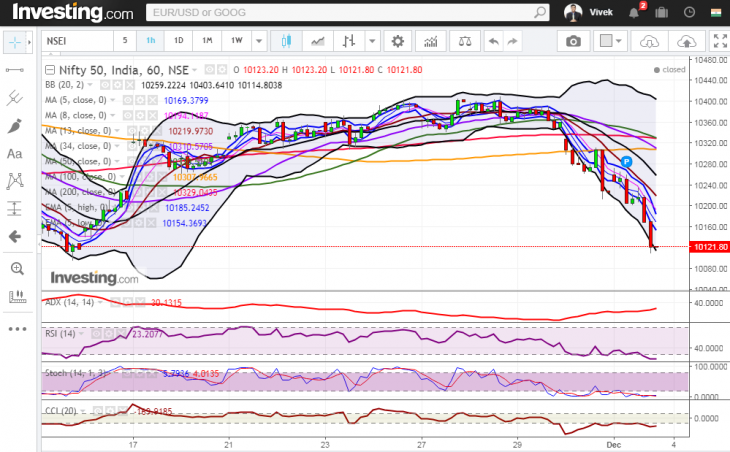Image resolution: width=730 pixels, height=452 pixels.
Task: Select the 1h timeframe
Action: tap(151, 40)
